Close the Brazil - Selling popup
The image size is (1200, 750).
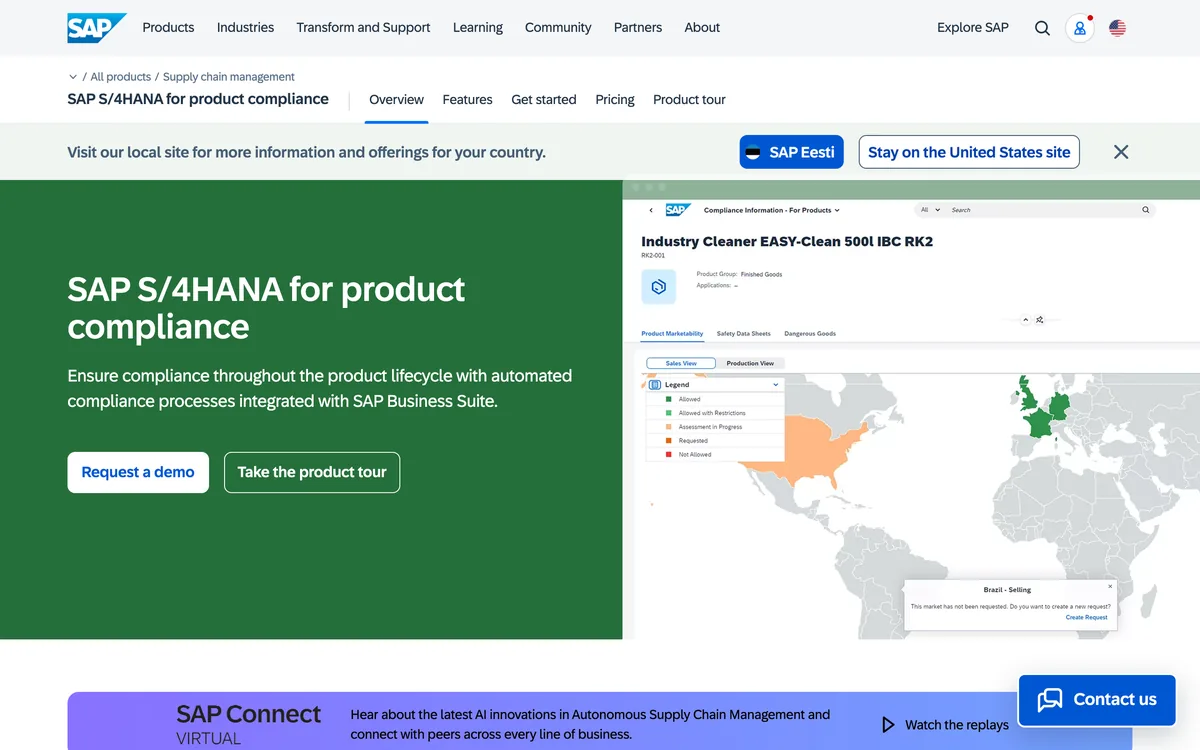1110,586
